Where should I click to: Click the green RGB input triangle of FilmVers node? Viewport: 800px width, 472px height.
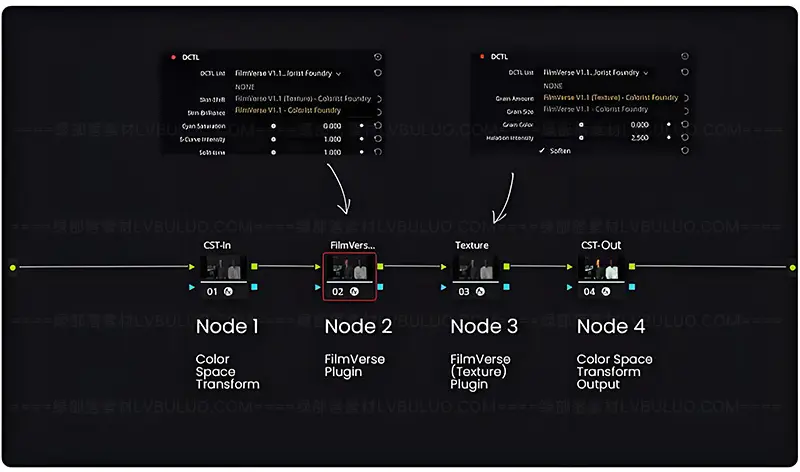(318, 266)
